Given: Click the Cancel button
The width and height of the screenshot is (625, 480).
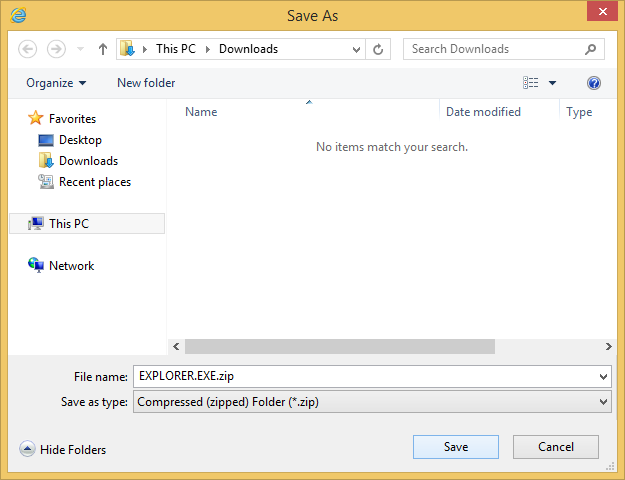Looking at the screenshot, I should tap(555, 447).
